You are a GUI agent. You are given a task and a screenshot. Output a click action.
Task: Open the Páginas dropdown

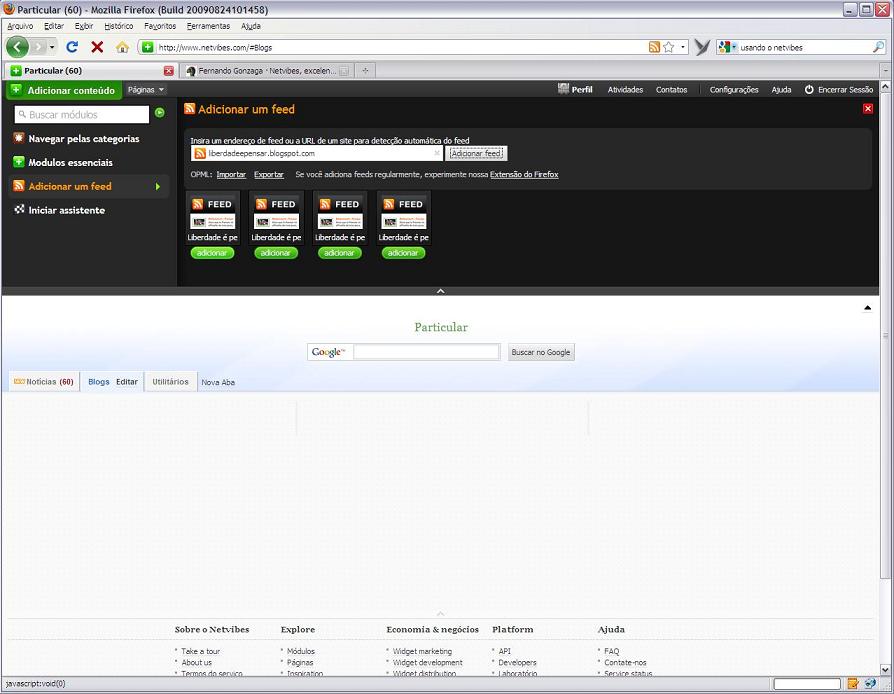tap(146, 90)
